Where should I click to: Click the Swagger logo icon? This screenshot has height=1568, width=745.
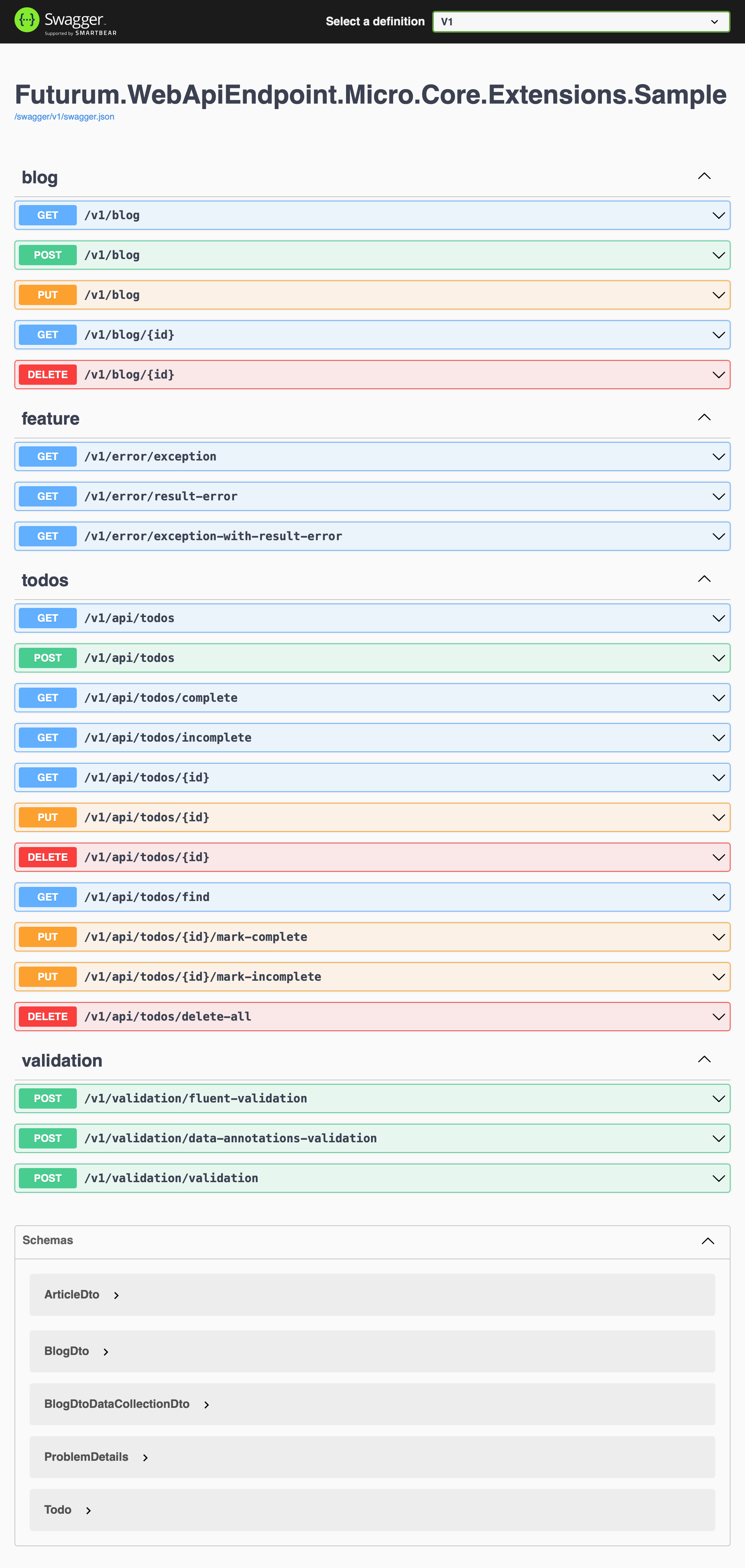point(26,21)
